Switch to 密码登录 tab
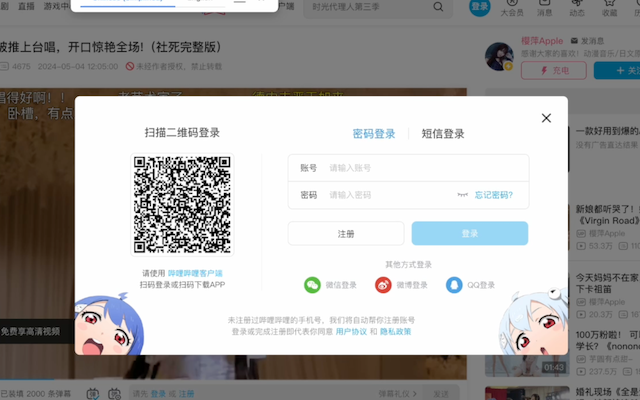This screenshot has width=640, height=400. [x=374, y=134]
